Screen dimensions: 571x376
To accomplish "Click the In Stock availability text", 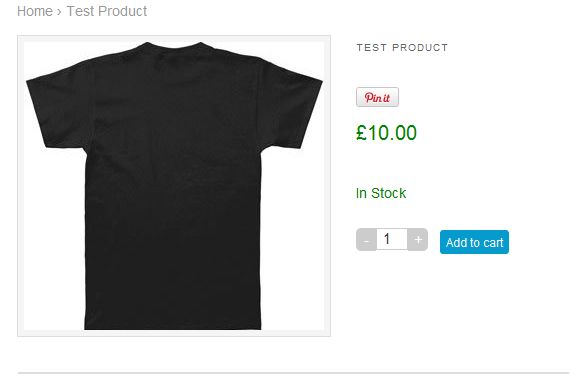I will click(381, 193).
